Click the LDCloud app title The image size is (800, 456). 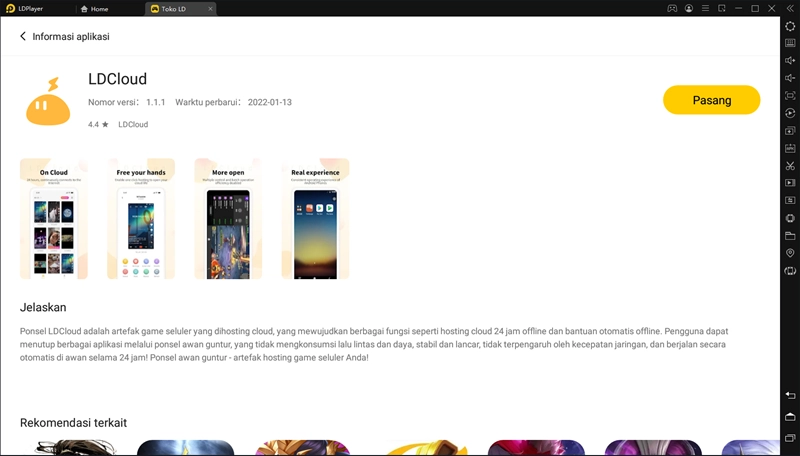(117, 79)
